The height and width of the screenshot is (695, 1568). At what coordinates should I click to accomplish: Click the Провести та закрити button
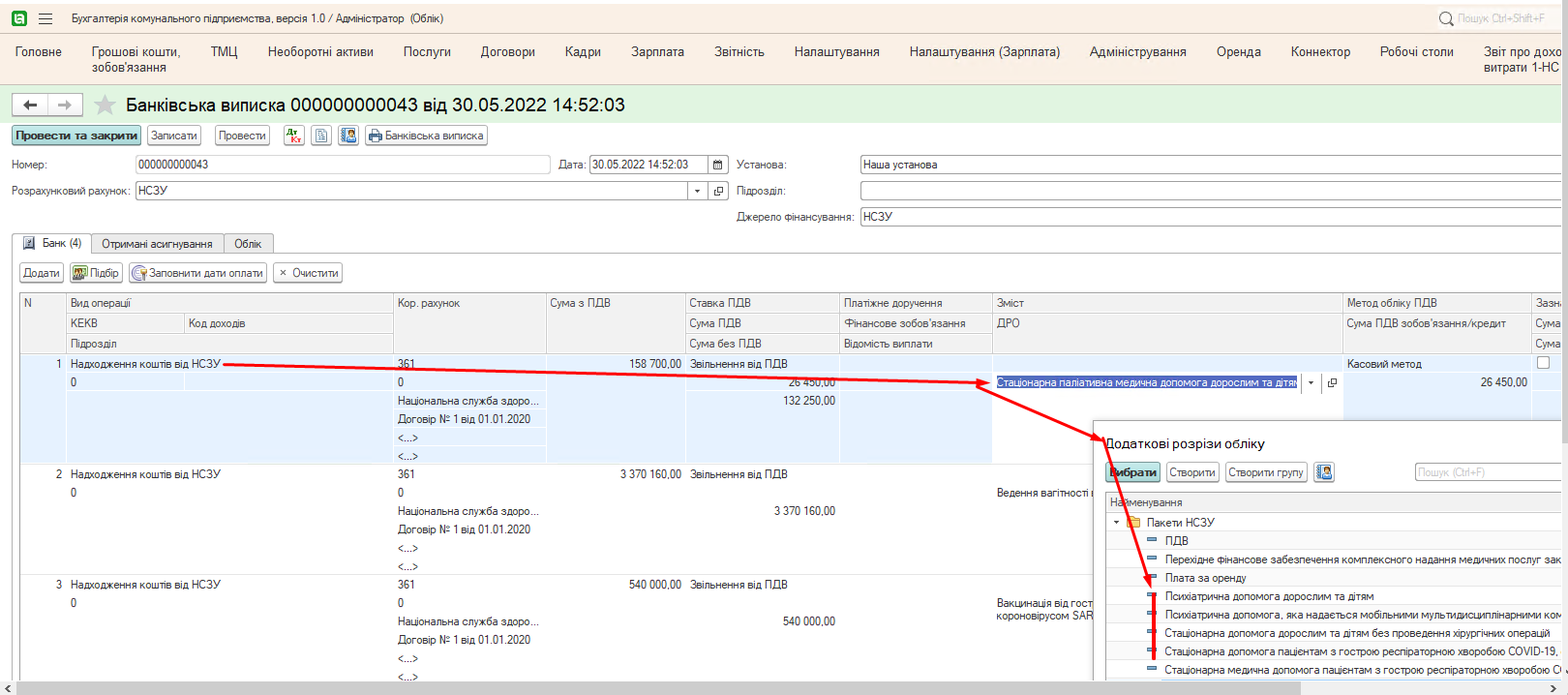(x=76, y=136)
